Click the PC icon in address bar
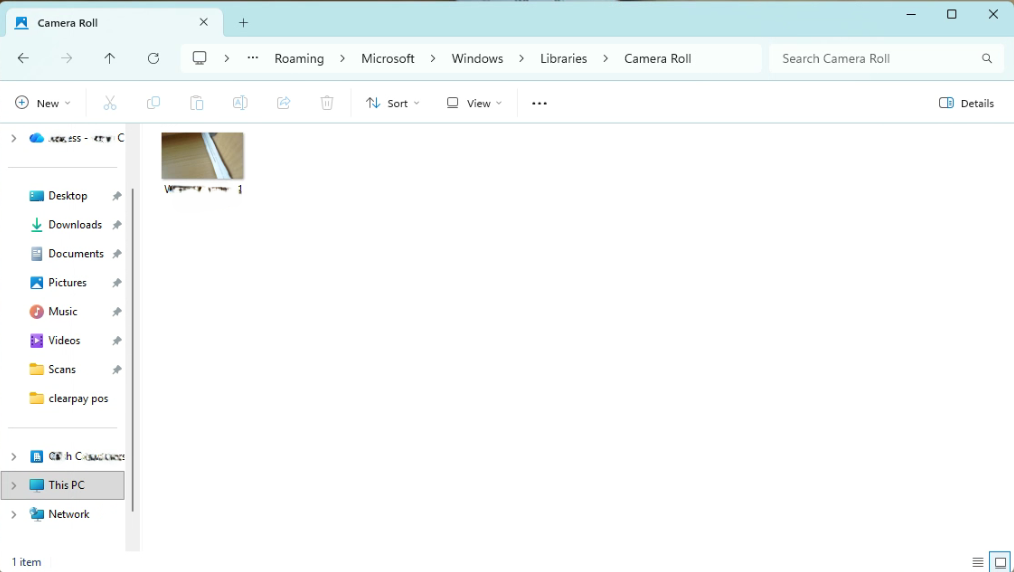This screenshot has width=1014, height=572. 200,58
